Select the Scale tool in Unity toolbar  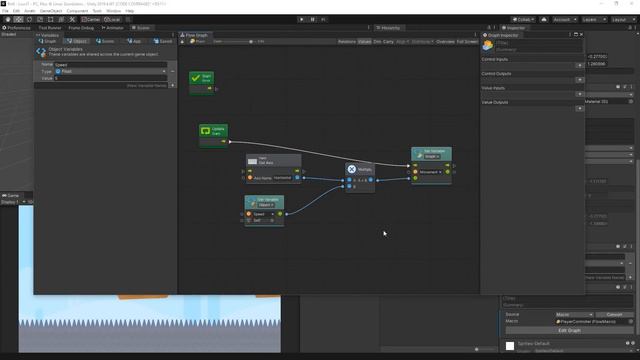click(40, 20)
